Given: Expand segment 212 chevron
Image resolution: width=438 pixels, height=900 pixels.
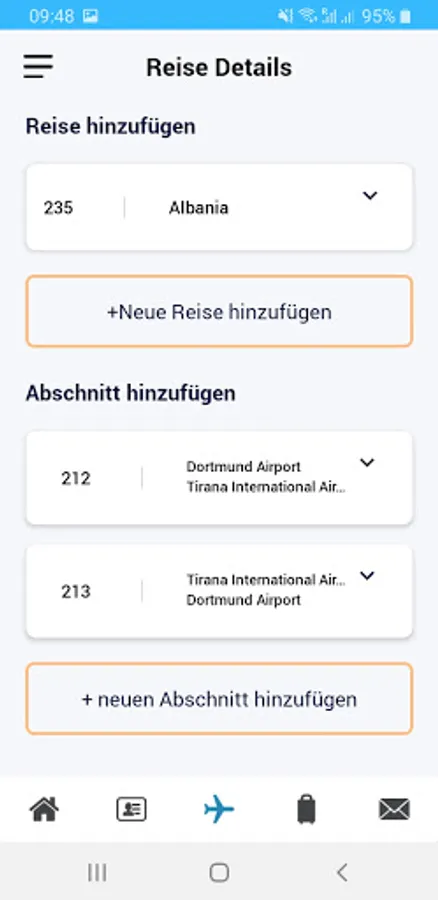Looking at the screenshot, I should pyautogui.click(x=367, y=463).
